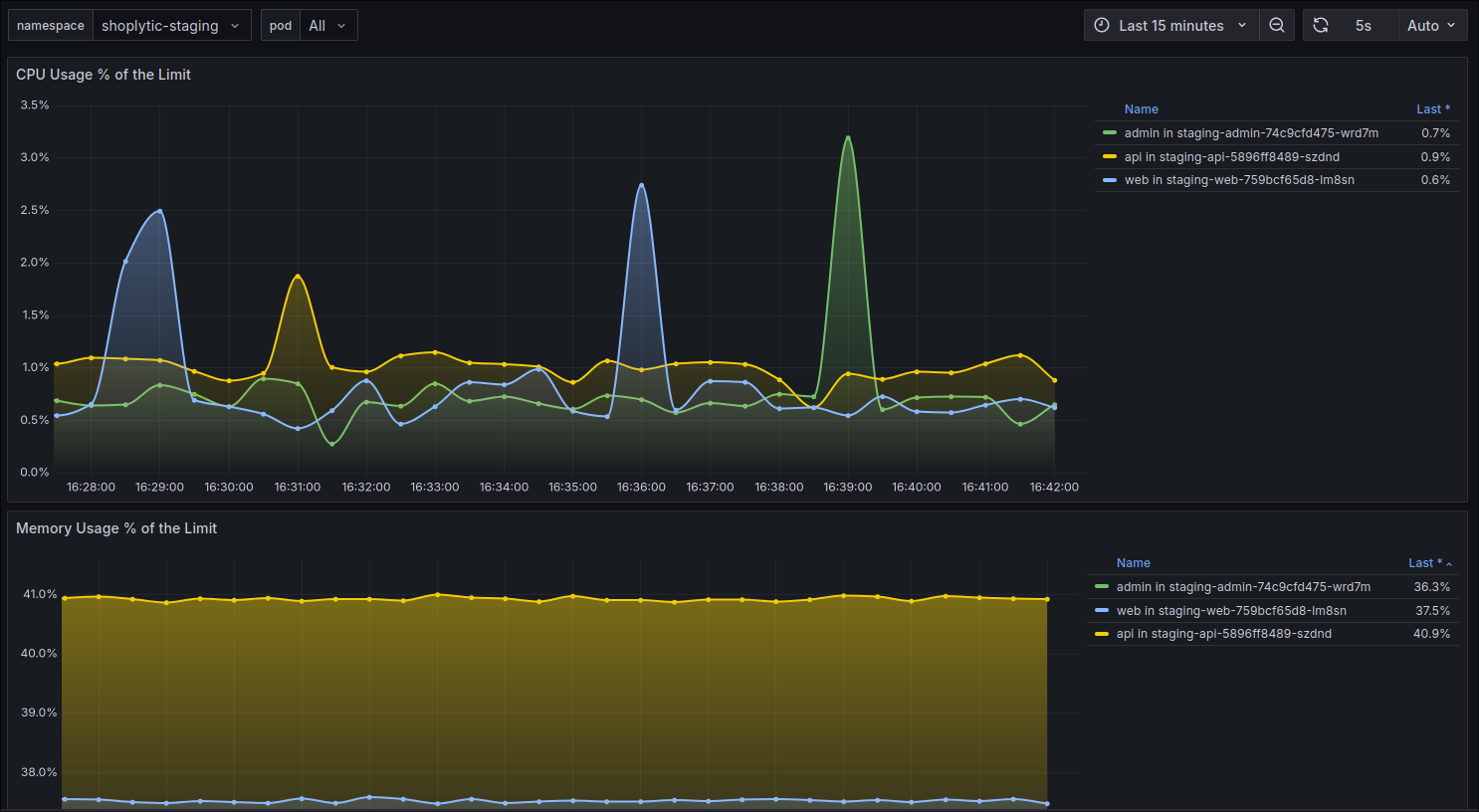The width and height of the screenshot is (1479, 812).
Task: Click the green admin CPU spike peak
Action: (848, 137)
